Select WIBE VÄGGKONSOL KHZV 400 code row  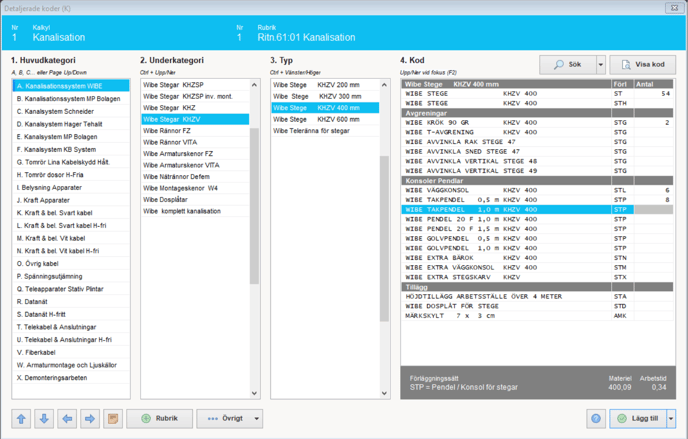tap(537, 190)
